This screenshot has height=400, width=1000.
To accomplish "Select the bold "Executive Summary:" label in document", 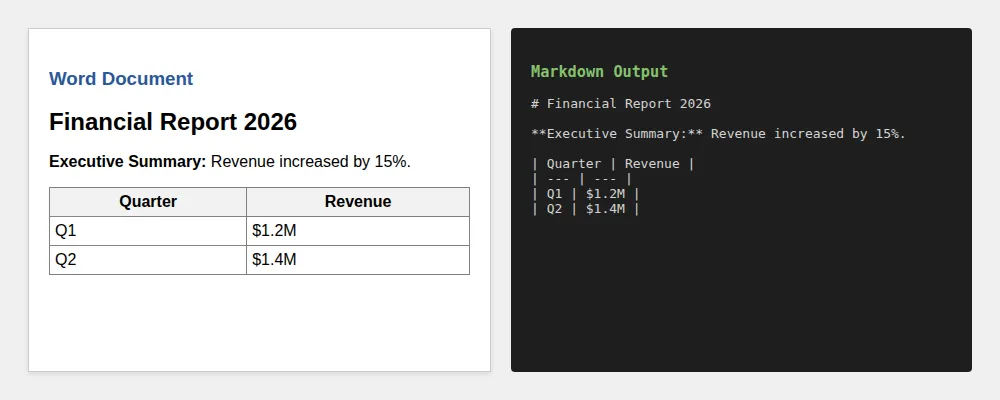I will 127,161.
